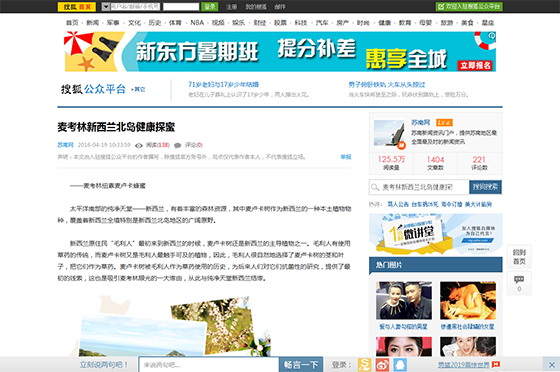
Task: Open the 新闻 news channel
Action: (x=92, y=22)
